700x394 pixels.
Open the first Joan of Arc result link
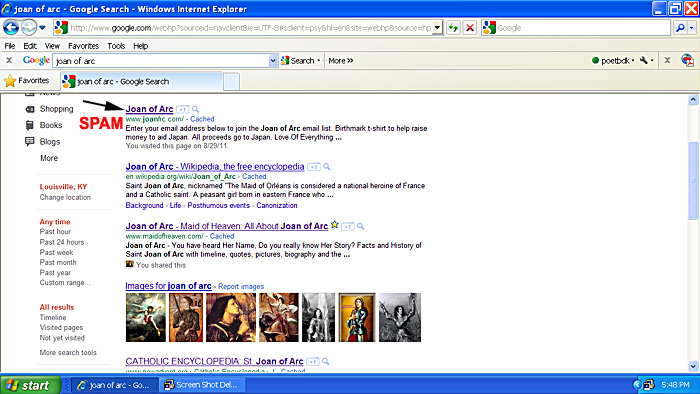point(149,109)
